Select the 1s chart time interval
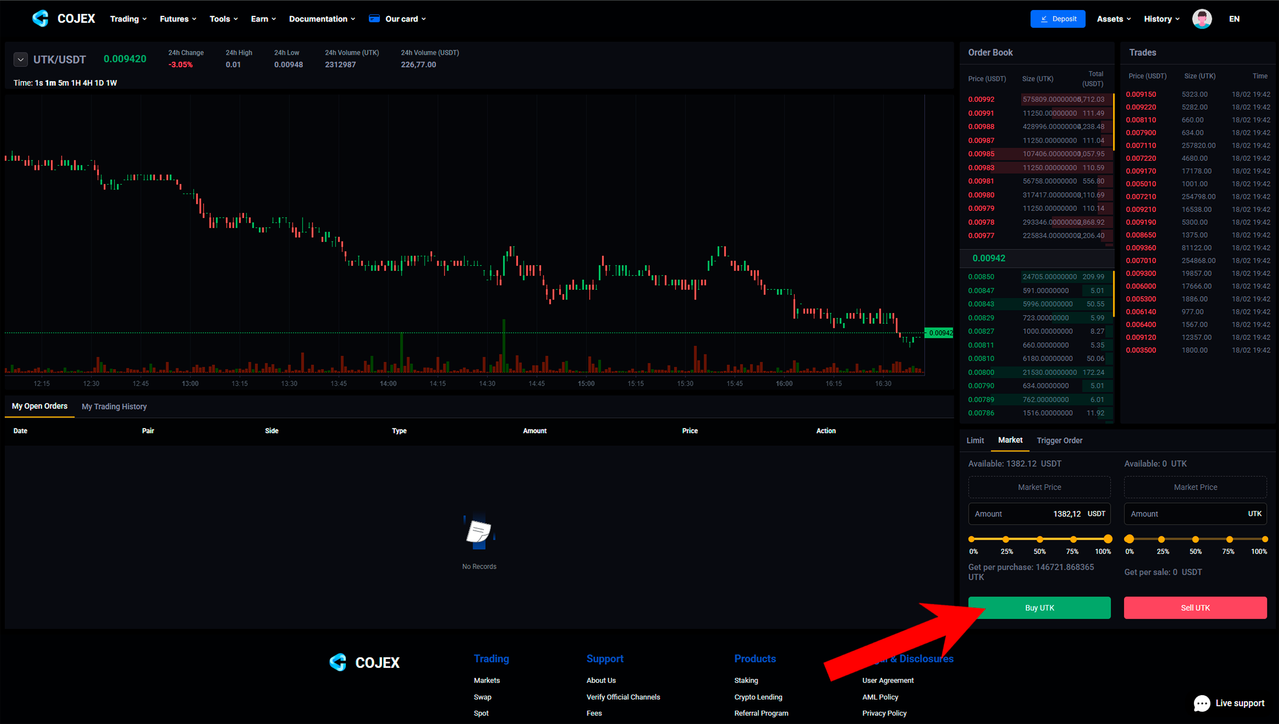 tap(39, 83)
